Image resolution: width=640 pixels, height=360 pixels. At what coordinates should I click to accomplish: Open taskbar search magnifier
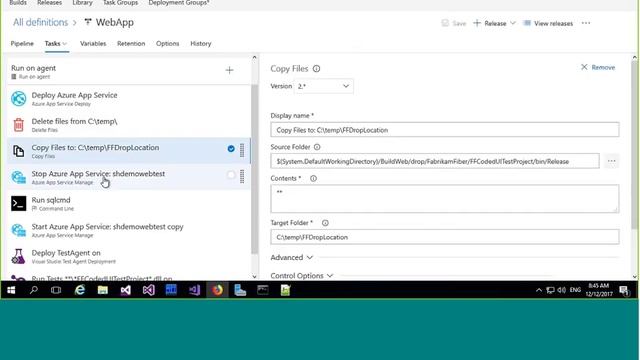34,290
